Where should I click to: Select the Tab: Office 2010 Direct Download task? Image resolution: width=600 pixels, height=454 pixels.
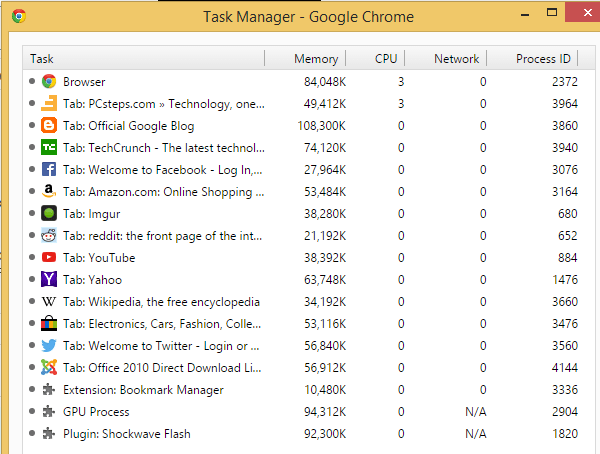coord(309,367)
